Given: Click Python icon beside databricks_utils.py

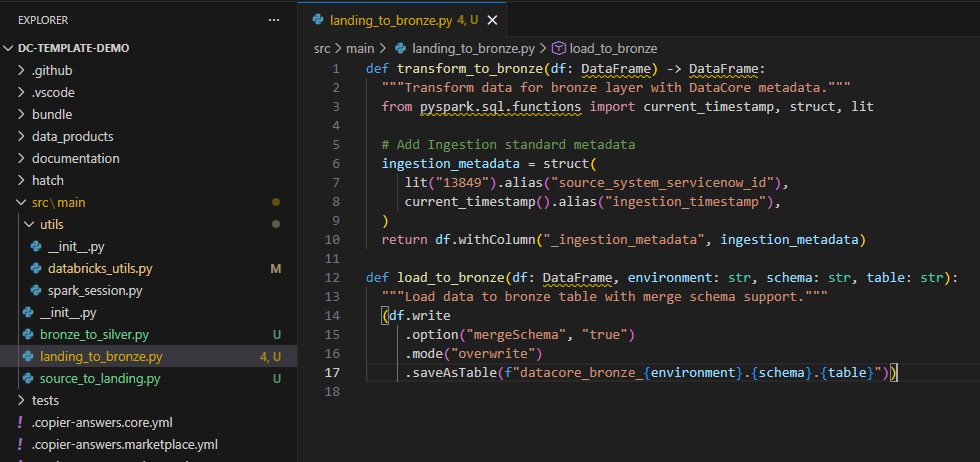Looking at the screenshot, I should (x=36, y=269).
